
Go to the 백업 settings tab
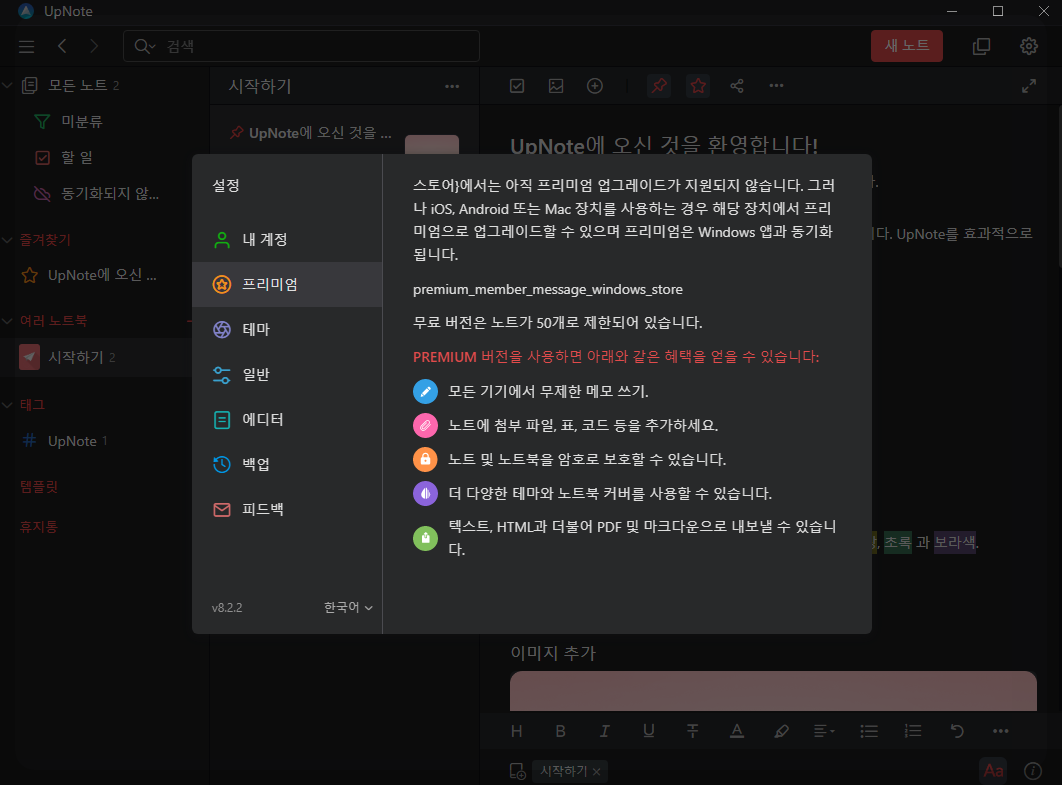[x=287, y=464]
